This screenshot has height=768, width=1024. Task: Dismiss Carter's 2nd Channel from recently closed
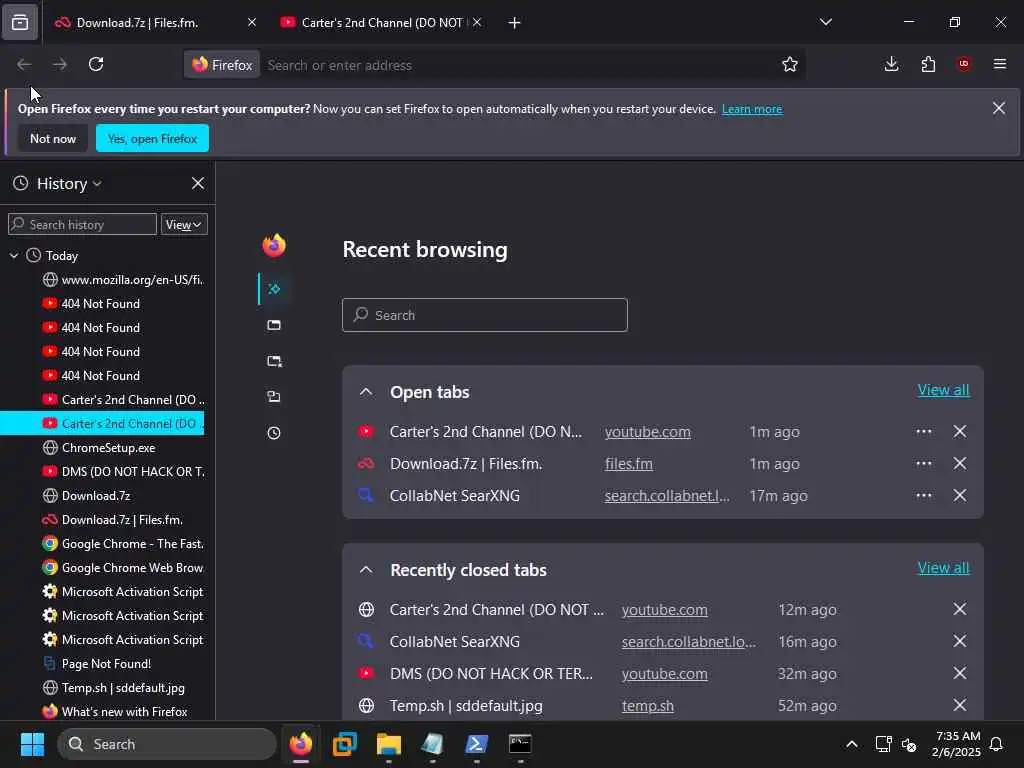(x=959, y=609)
